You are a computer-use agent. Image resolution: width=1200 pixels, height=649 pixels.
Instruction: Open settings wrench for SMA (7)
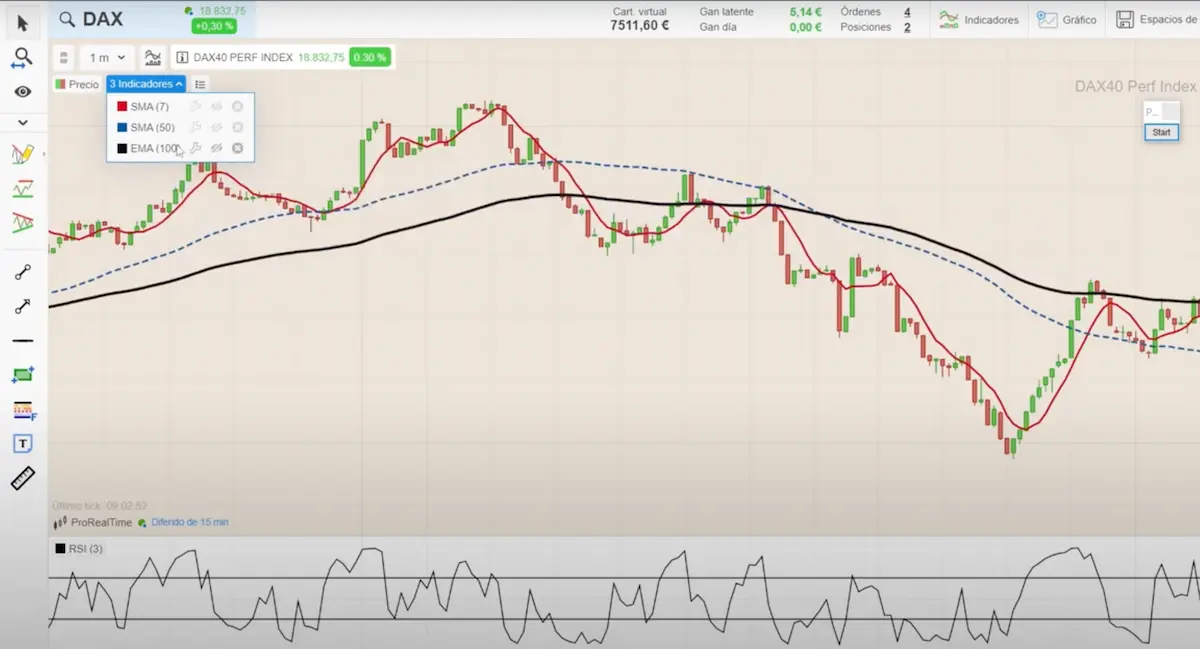coord(196,107)
